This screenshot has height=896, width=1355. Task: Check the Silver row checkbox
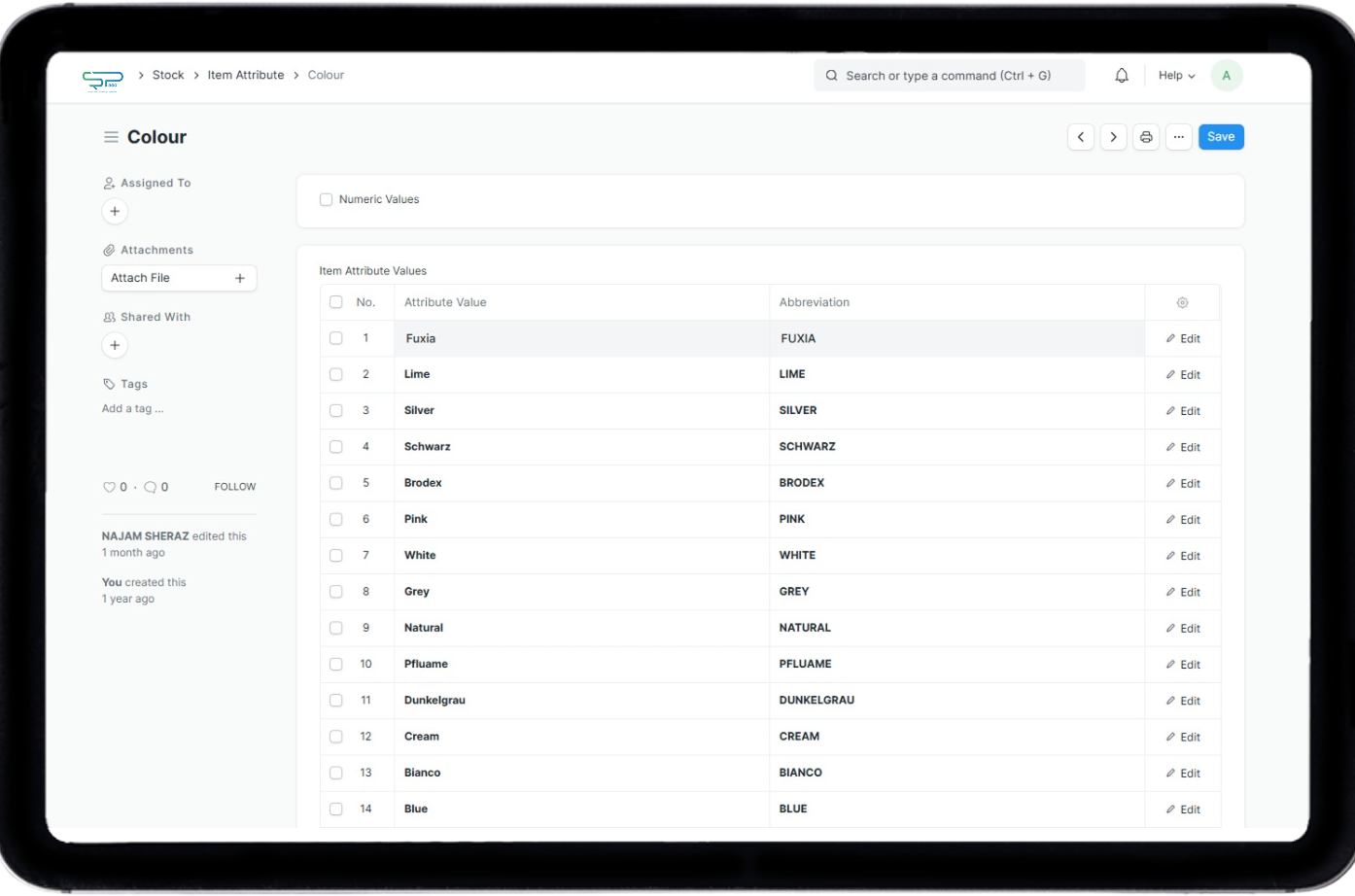[x=336, y=410]
